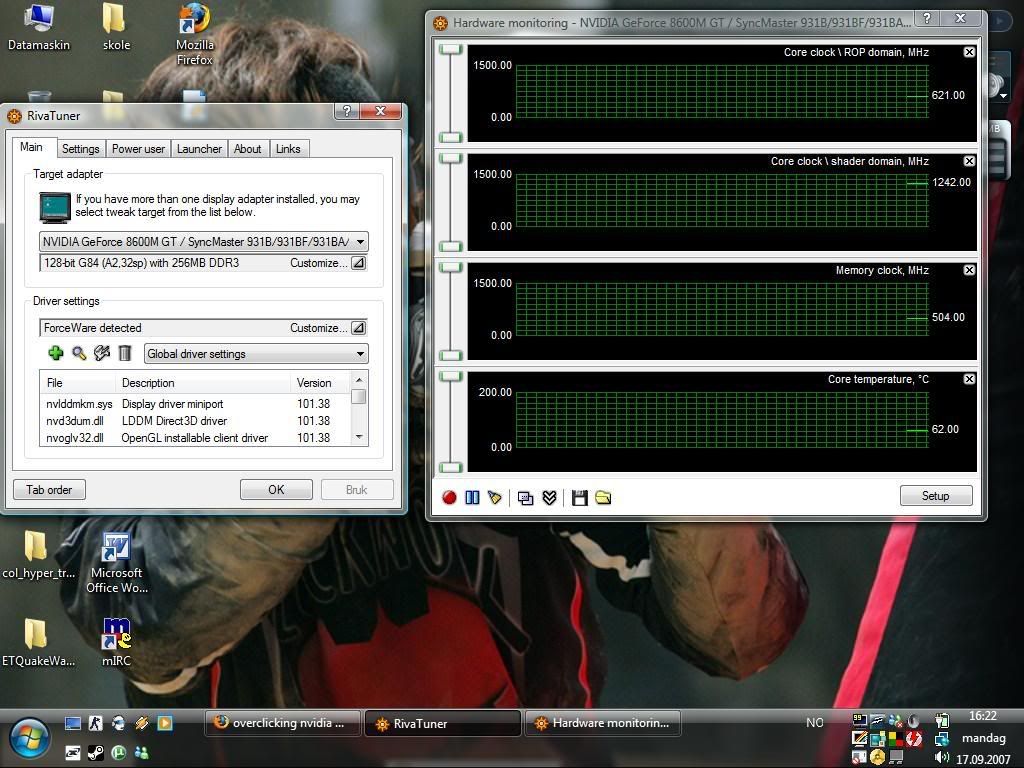Viewport: 1024px width, 768px height.
Task: Switch to the Settings tab
Action: [80, 149]
